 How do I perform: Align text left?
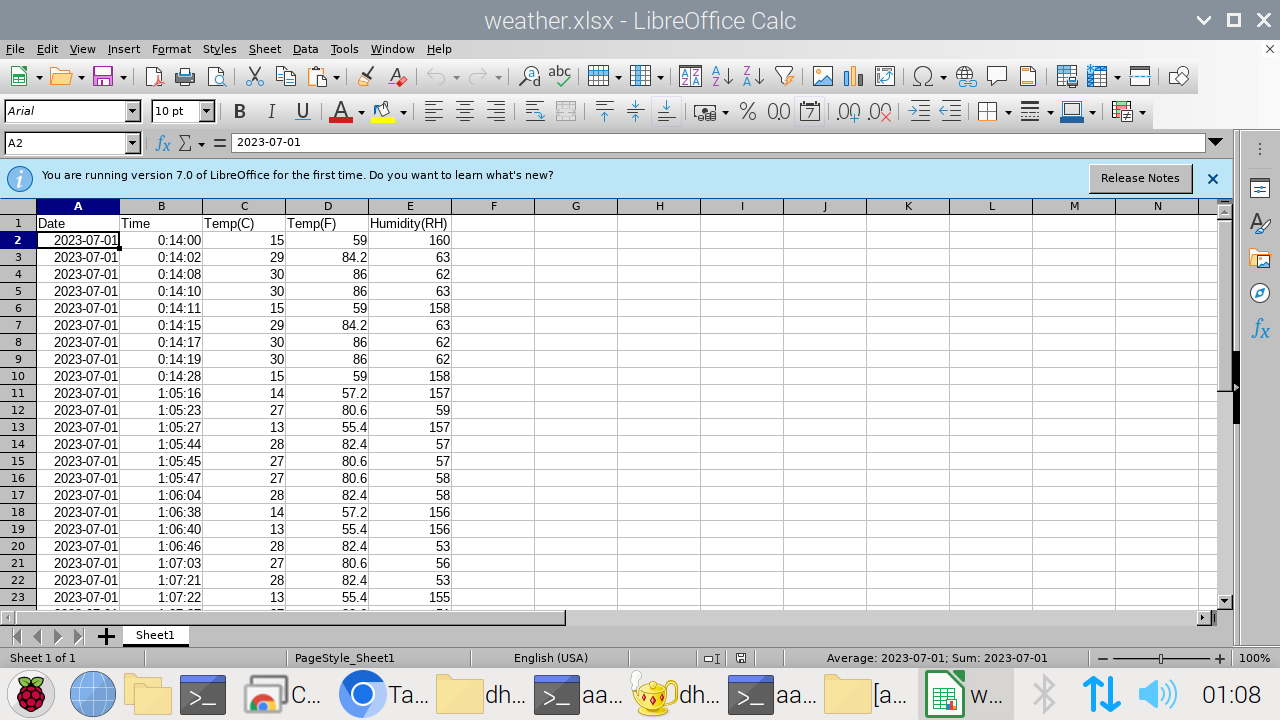[x=433, y=112]
